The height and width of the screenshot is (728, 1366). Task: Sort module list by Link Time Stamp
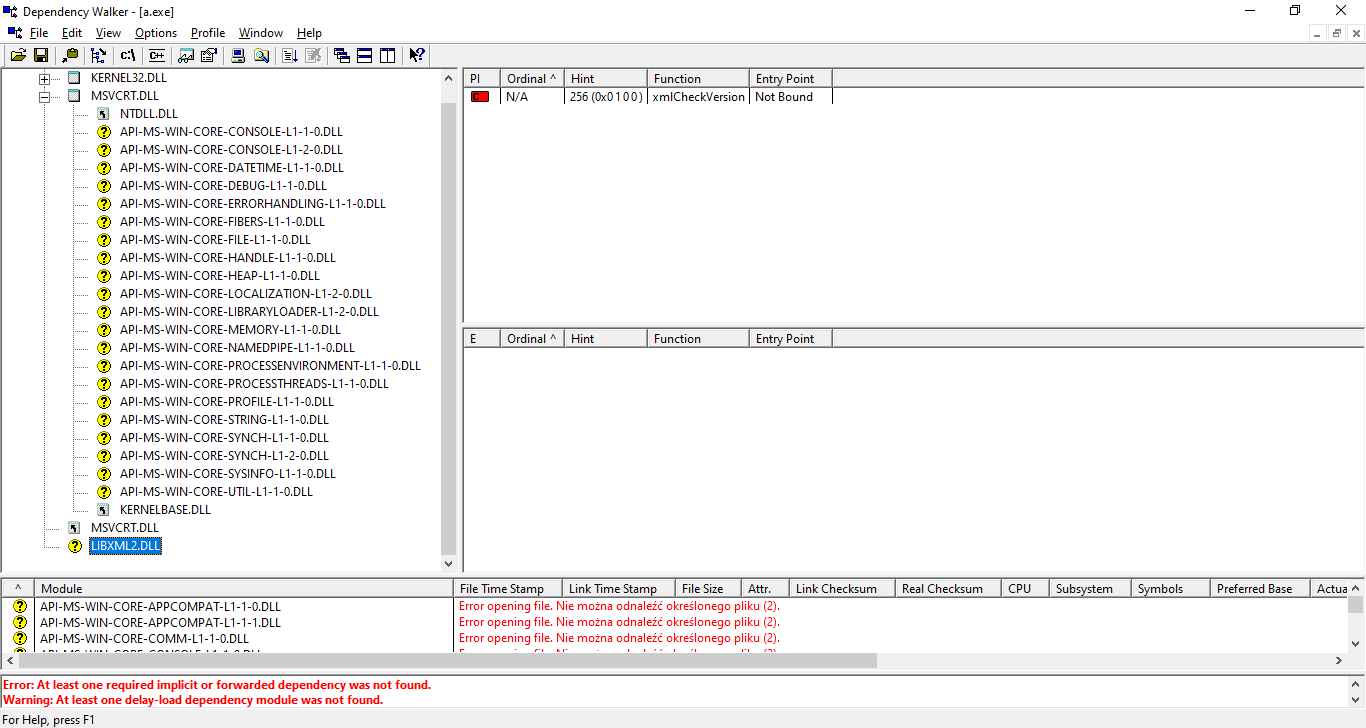(617, 589)
